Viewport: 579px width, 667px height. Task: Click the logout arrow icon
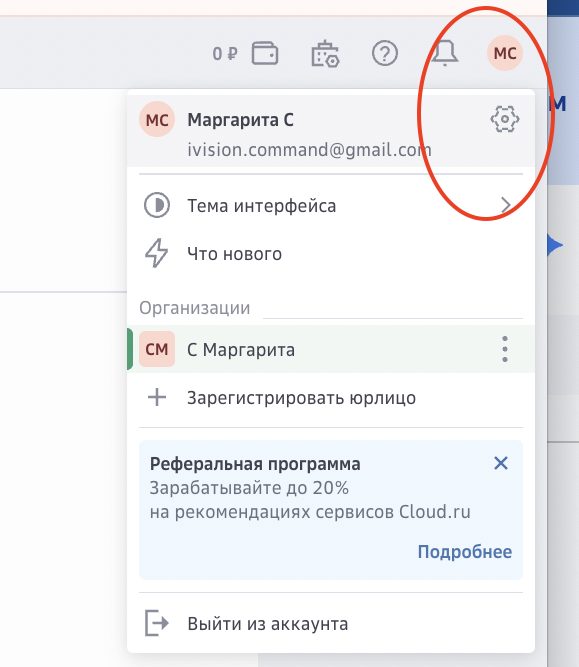tap(157, 623)
